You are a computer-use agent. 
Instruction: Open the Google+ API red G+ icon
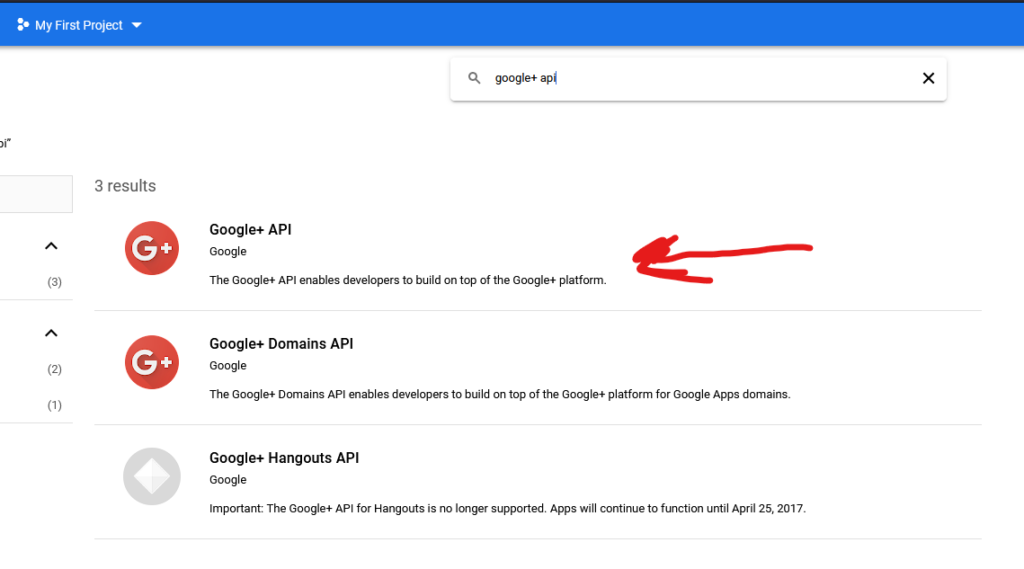pos(152,248)
